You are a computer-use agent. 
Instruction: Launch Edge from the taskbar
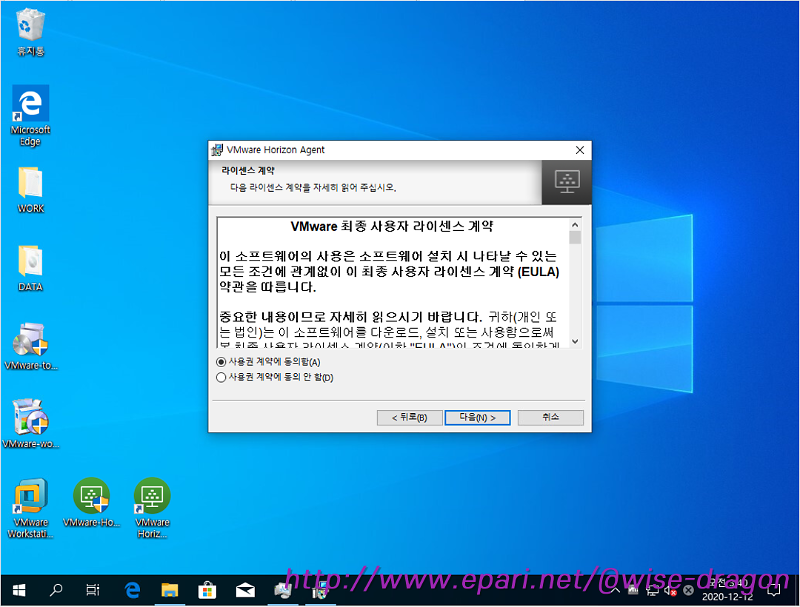click(x=132, y=591)
